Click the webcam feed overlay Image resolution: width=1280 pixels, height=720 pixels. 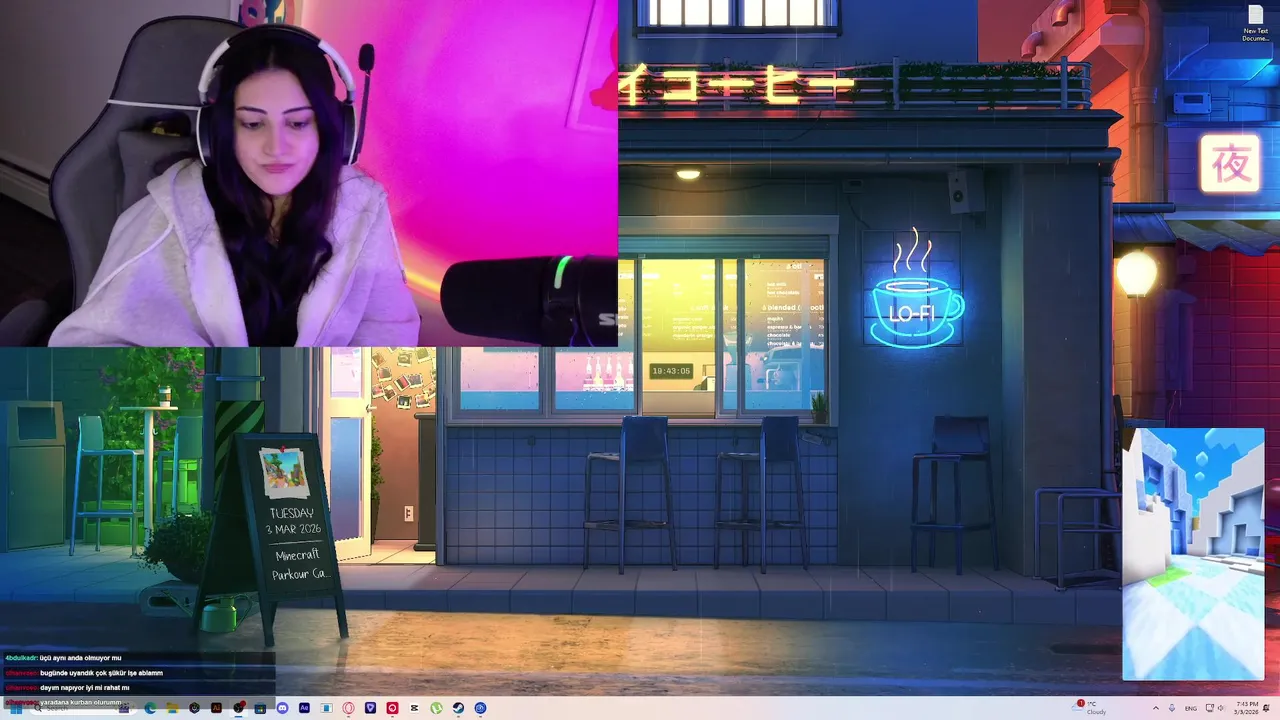pyautogui.click(x=309, y=173)
